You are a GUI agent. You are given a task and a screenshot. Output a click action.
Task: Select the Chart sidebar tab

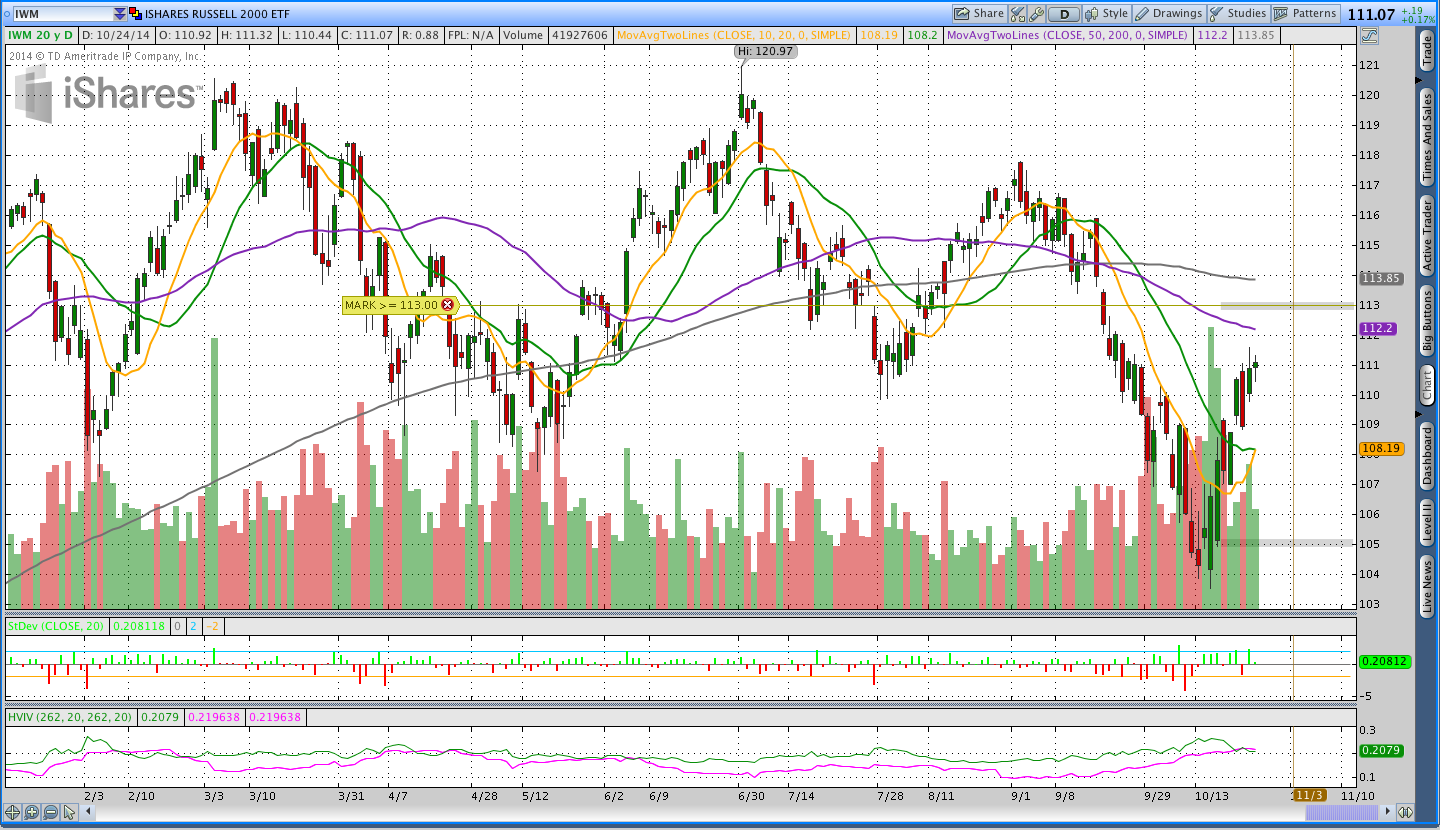[x=1427, y=385]
